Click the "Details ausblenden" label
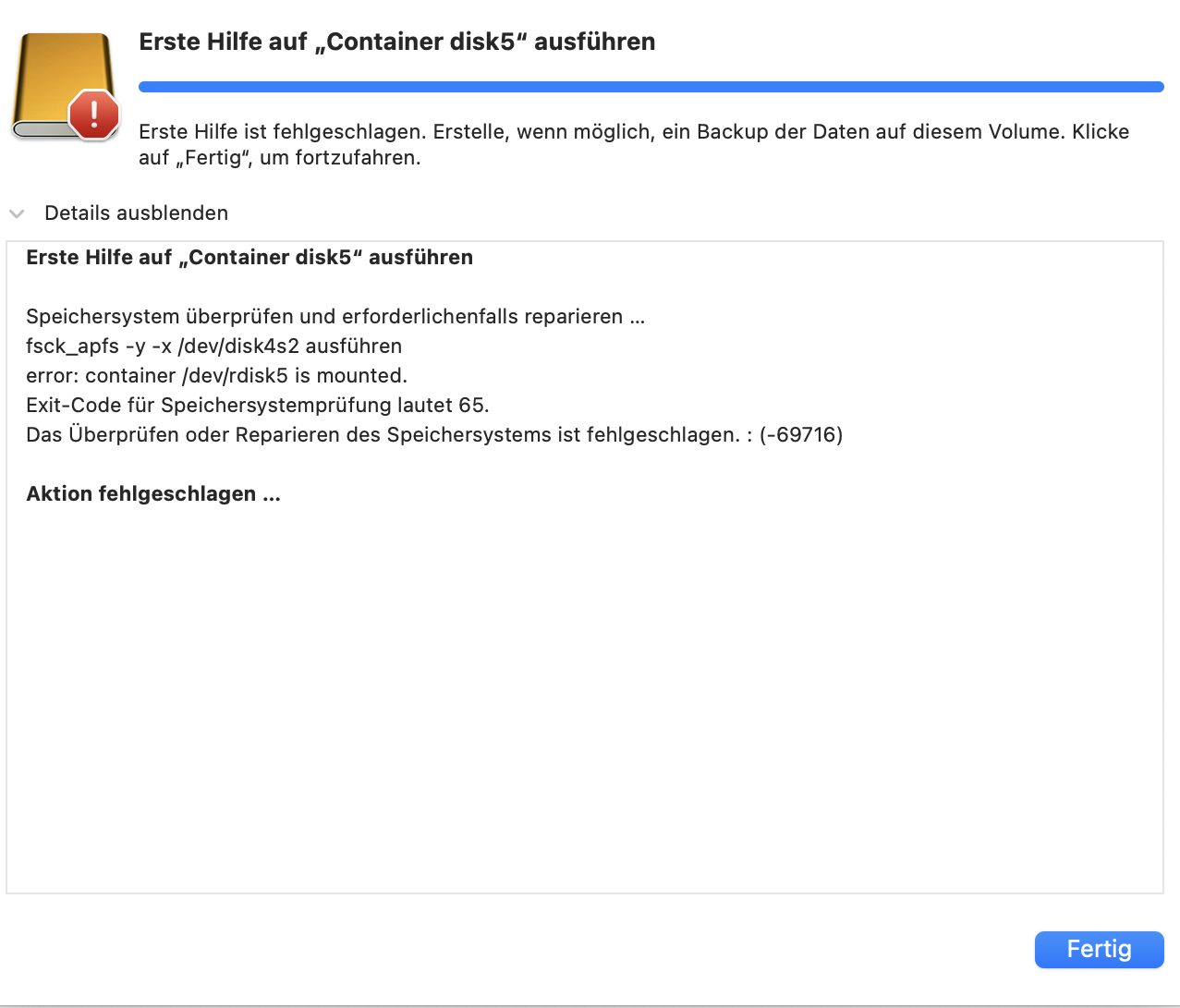Image resolution: width=1180 pixels, height=1008 pixels. click(x=136, y=213)
